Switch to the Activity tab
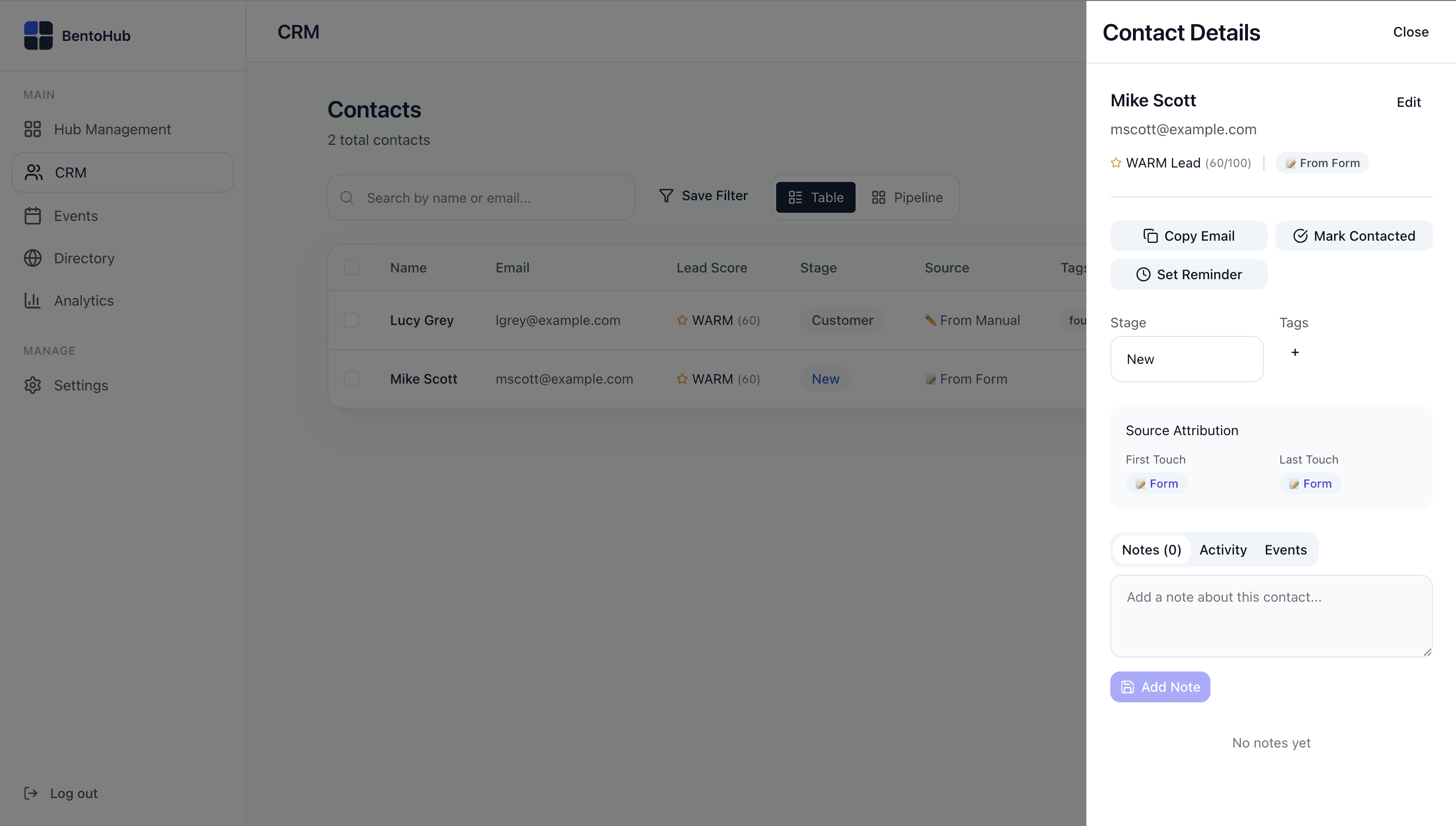The image size is (1456, 826). (1223, 550)
